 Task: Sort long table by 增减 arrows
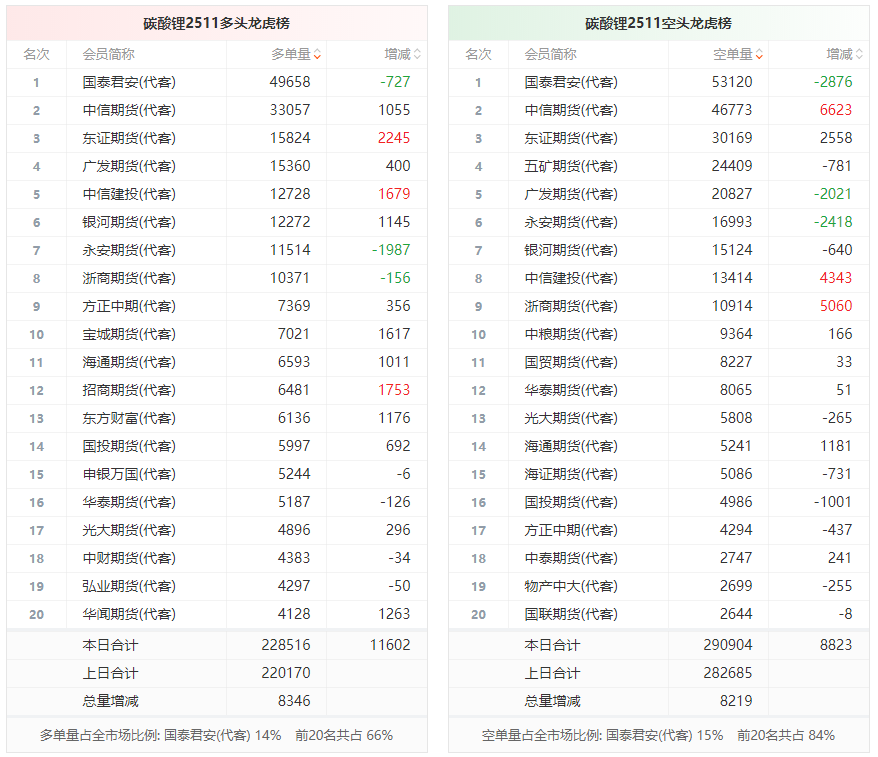click(417, 54)
